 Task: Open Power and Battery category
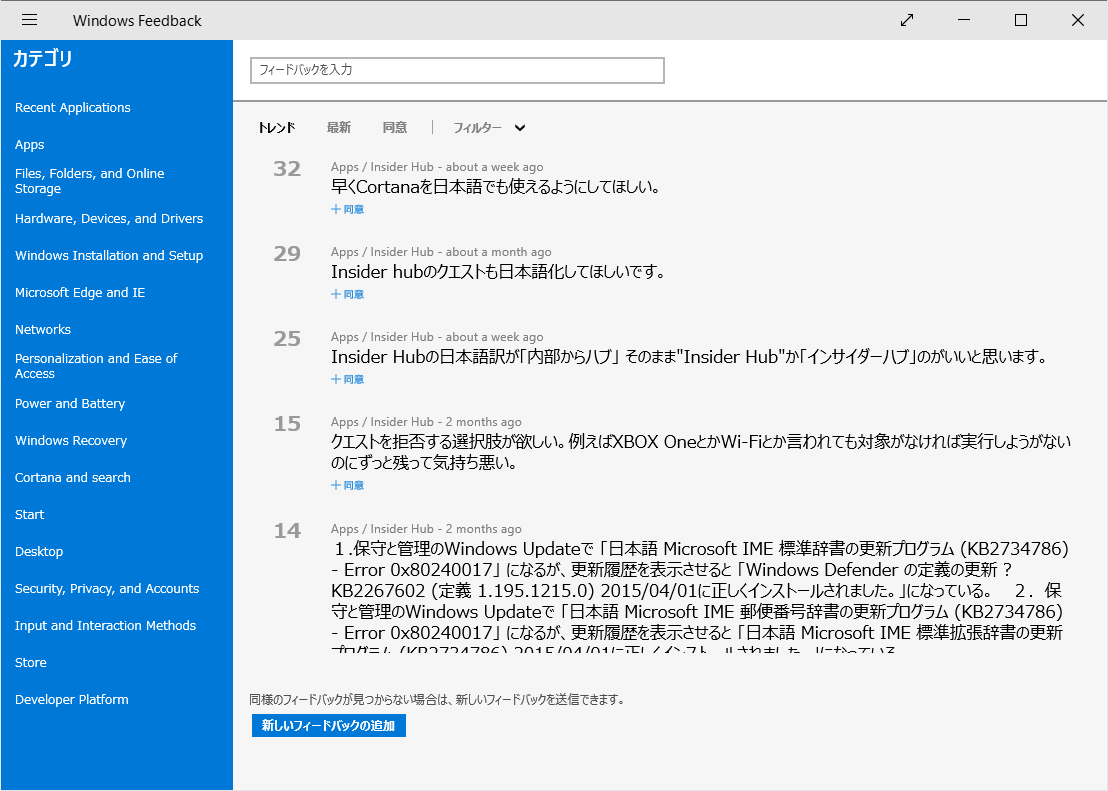click(70, 404)
